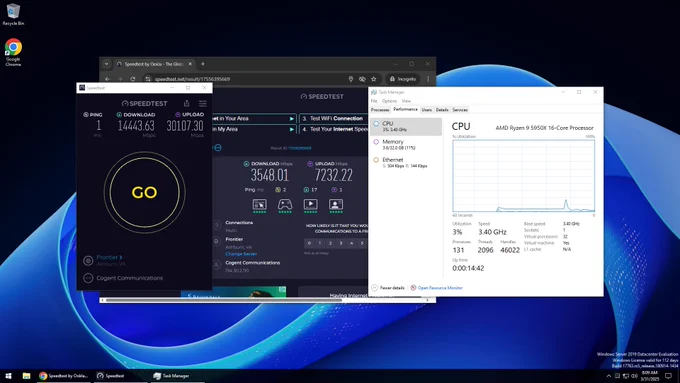Rate likelihood 4 on the survey
The width and height of the screenshot is (680, 383).
pos(352,243)
